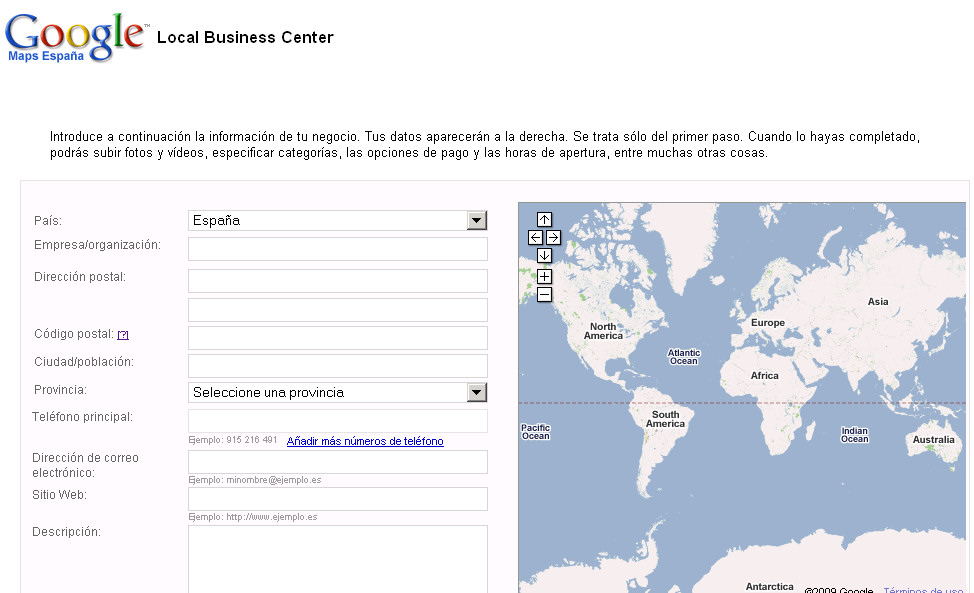This screenshot has height=593, width=974.
Task: Click the Sitio Web input field
Action: pyautogui.click(x=337, y=499)
